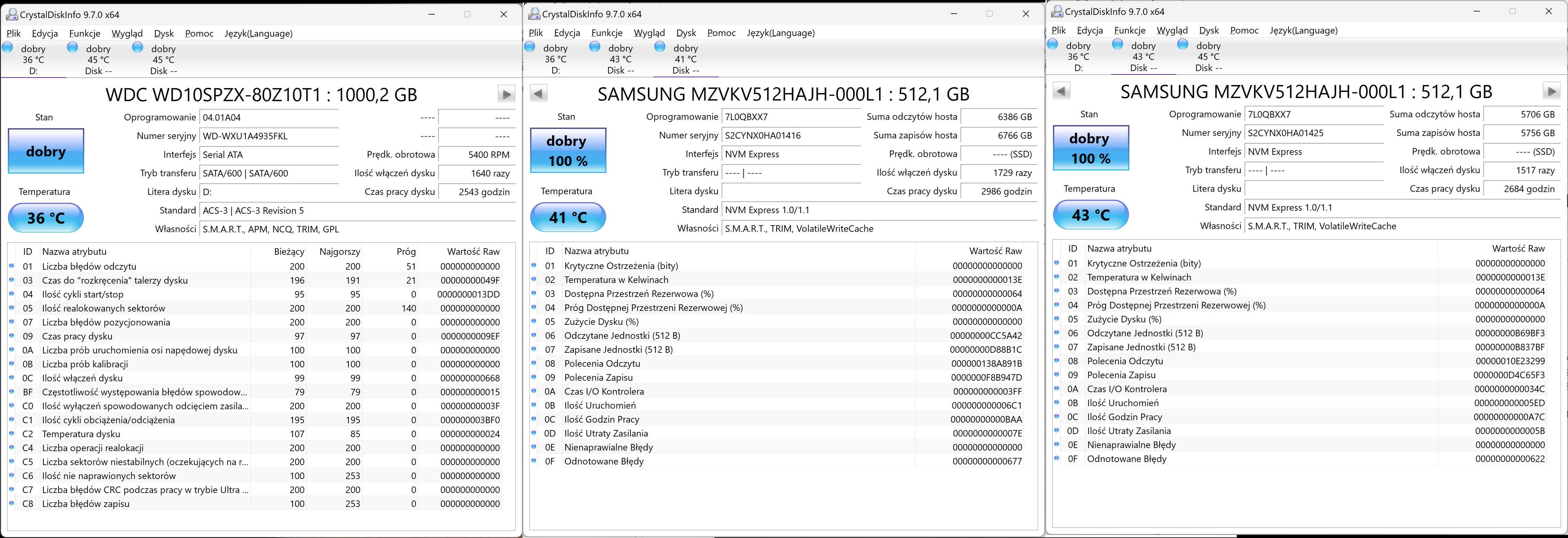1568x538 pixels.
Task: Open Wygląd menu in middle window
Action: point(649,33)
